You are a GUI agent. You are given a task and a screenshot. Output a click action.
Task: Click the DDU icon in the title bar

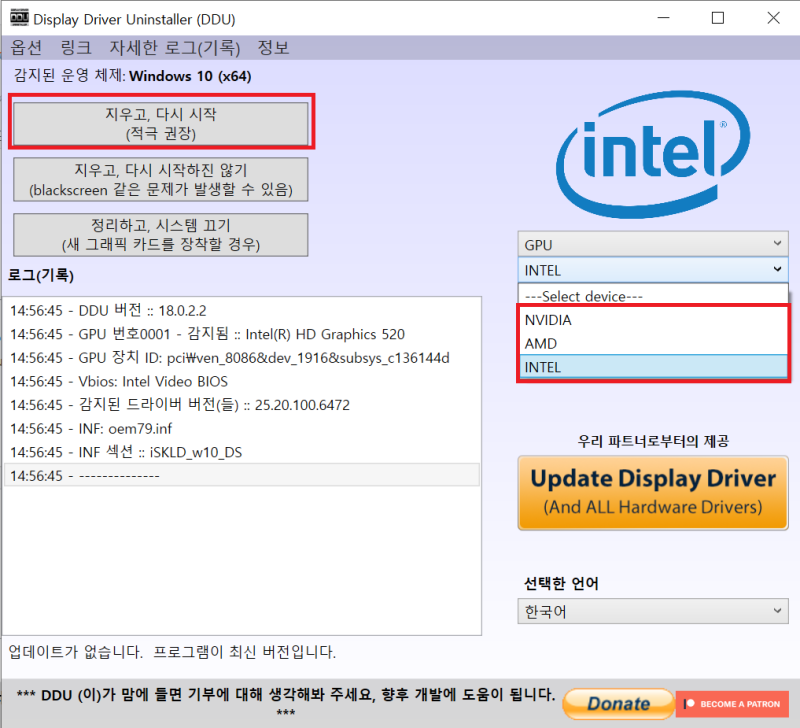(x=16, y=18)
